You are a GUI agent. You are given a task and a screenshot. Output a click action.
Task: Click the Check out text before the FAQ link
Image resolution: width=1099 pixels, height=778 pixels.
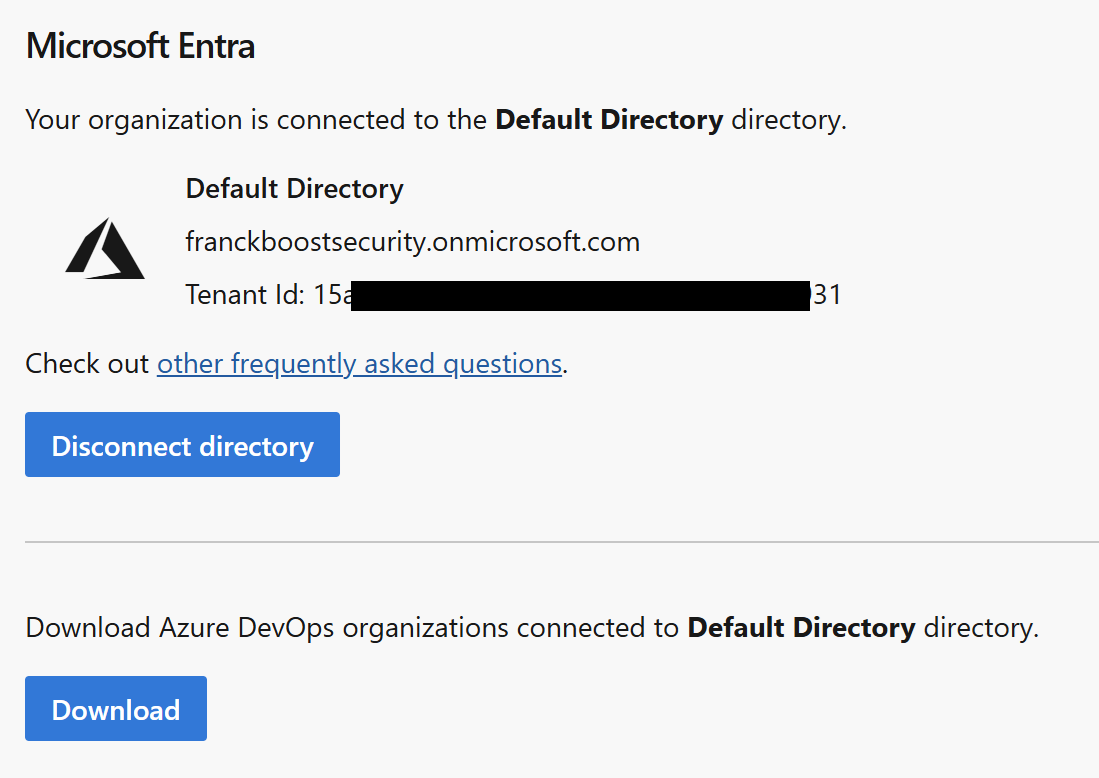(x=87, y=363)
